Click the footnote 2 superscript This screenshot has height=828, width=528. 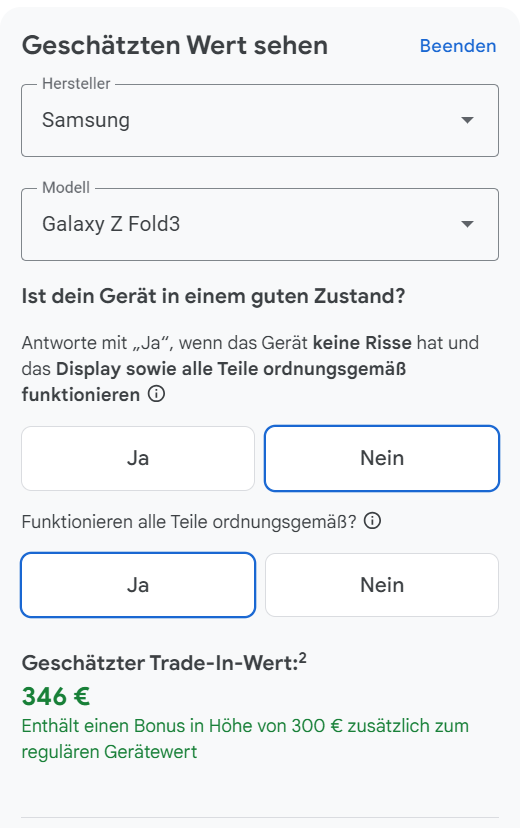tap(303, 658)
